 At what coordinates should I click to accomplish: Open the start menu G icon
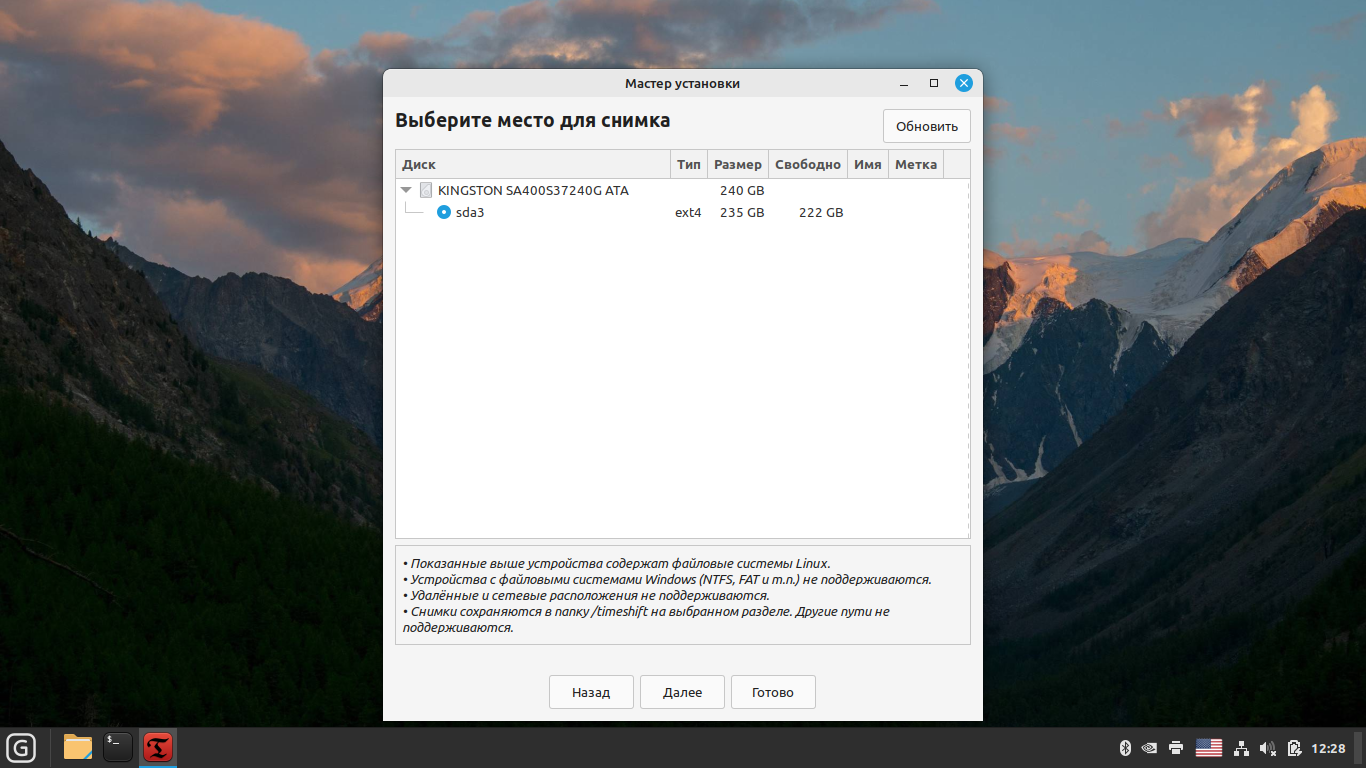tap(21, 747)
